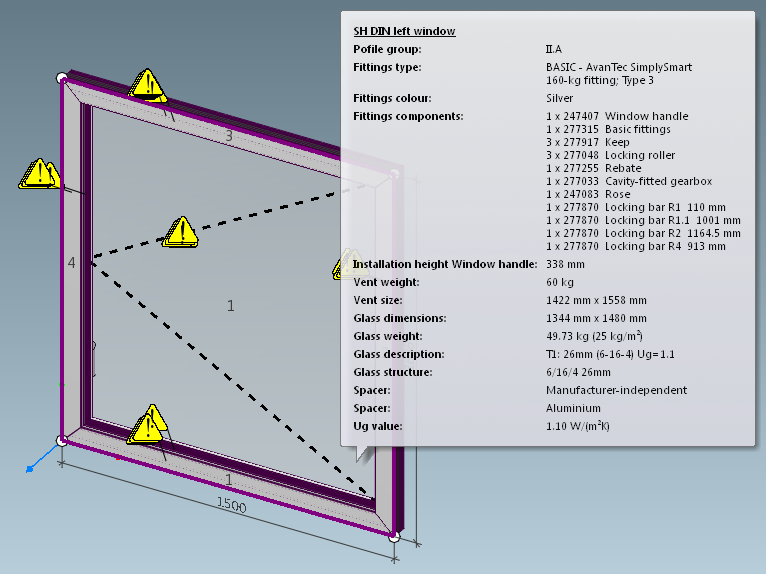This screenshot has width=766, height=574.
Task: Click field number 1 in the glass centre
Action: point(230,306)
